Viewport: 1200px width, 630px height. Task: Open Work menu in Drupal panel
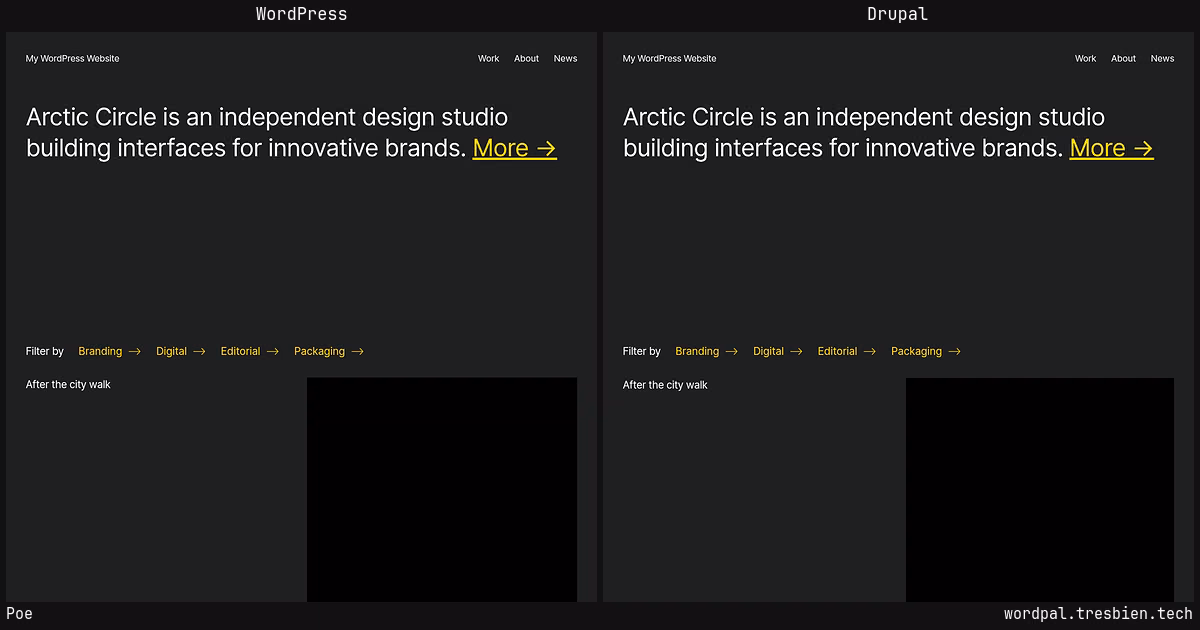(x=1085, y=59)
